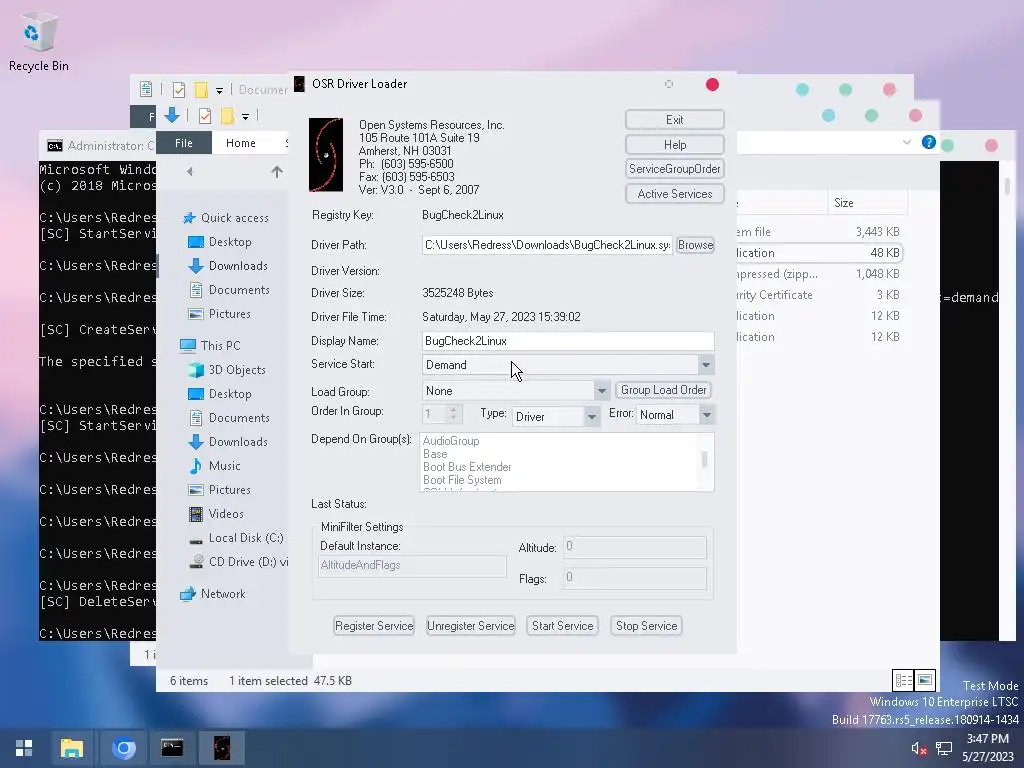
Task: Open the Type Driver dropdown
Action: tap(592, 417)
